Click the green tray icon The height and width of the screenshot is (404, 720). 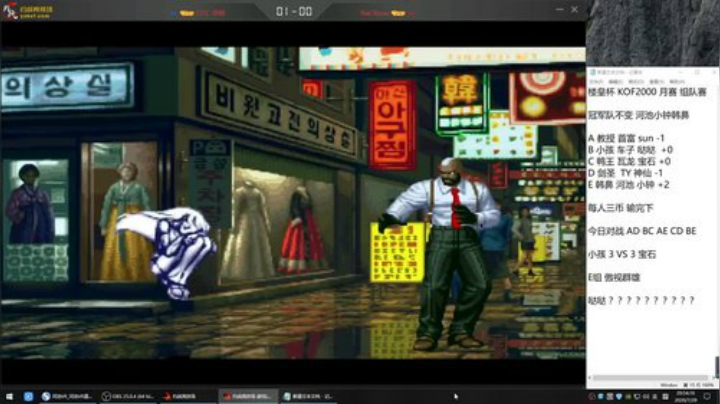(628, 396)
